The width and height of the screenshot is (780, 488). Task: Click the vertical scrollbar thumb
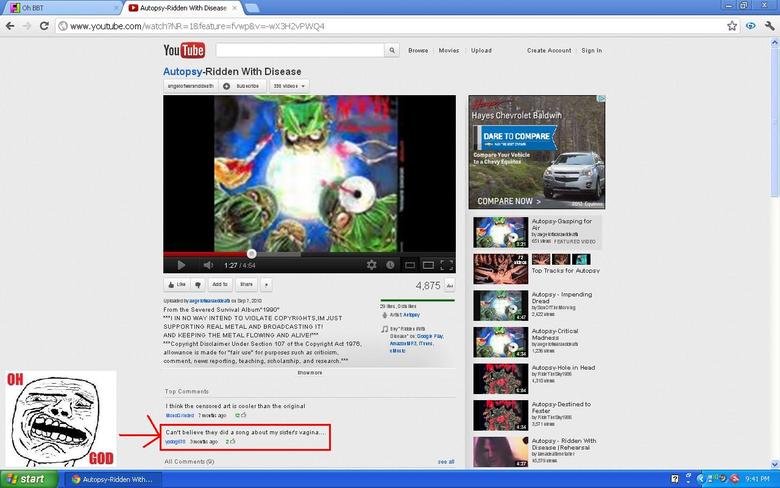[x=775, y=122]
